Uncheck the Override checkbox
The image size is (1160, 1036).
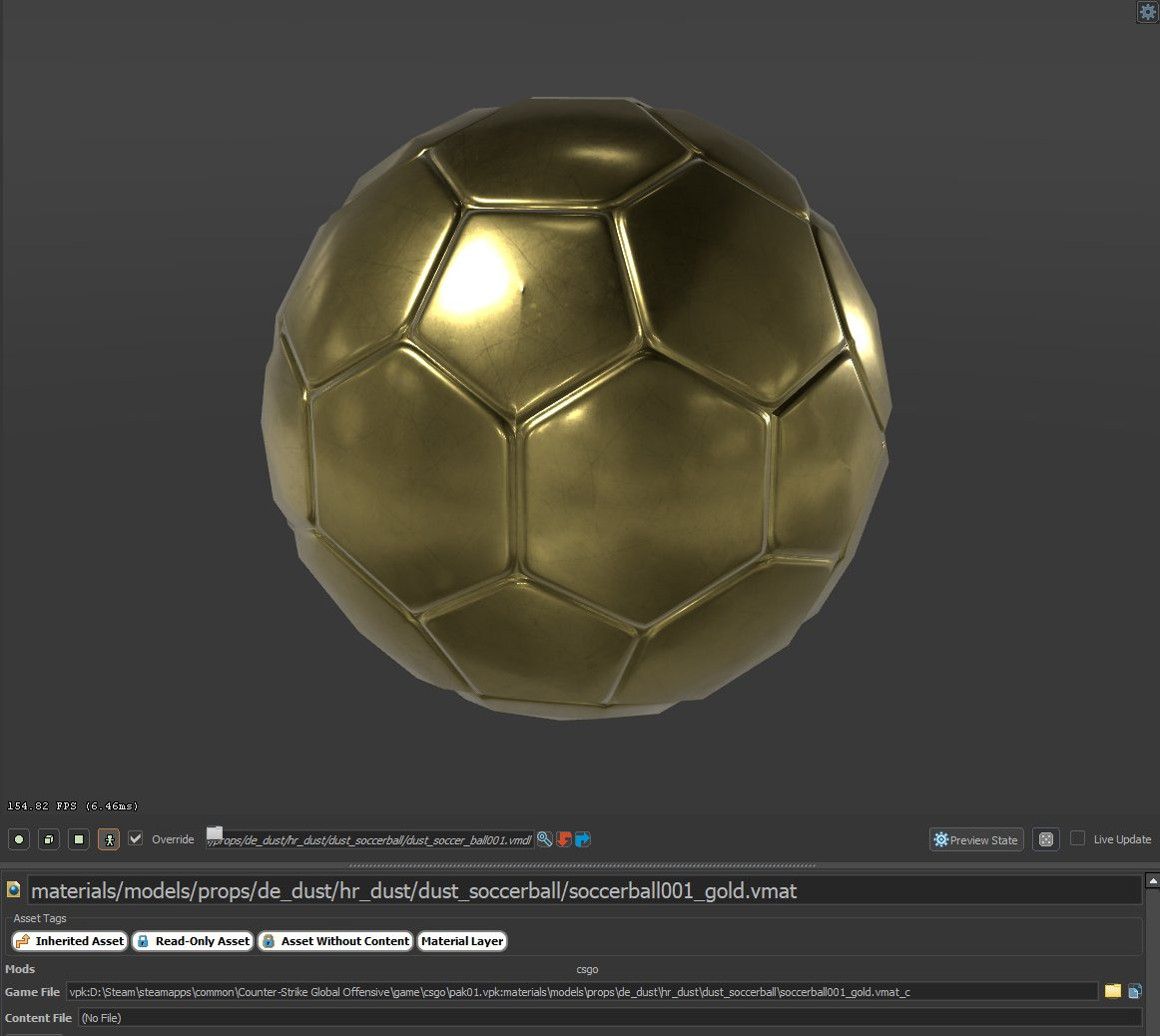[135, 839]
